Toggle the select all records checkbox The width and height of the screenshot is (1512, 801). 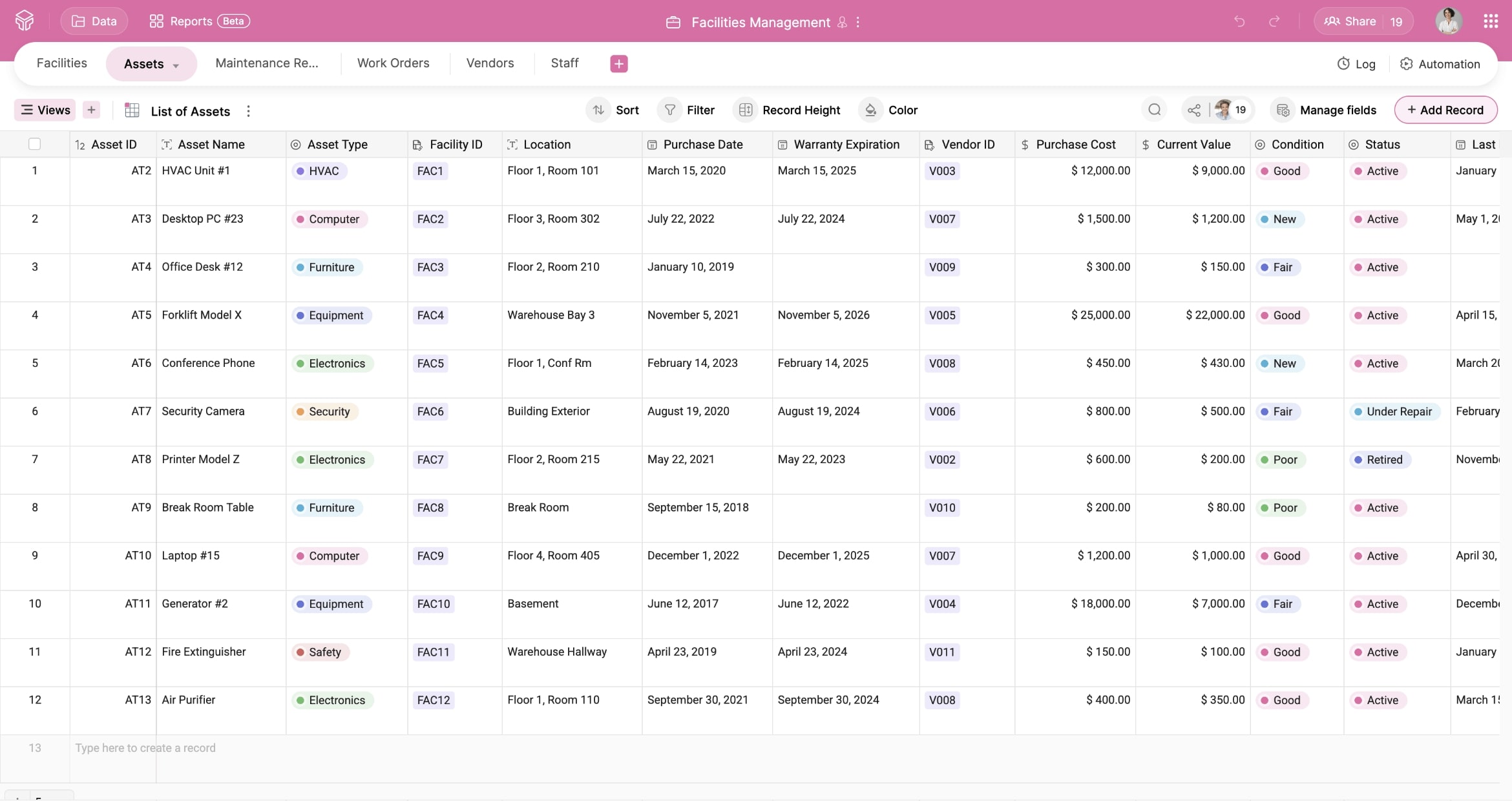(x=35, y=144)
